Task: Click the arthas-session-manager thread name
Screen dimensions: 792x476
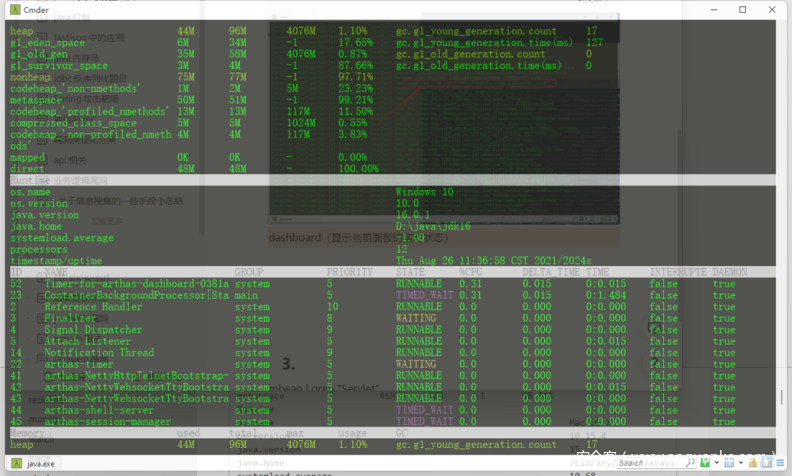Action: 108,421
